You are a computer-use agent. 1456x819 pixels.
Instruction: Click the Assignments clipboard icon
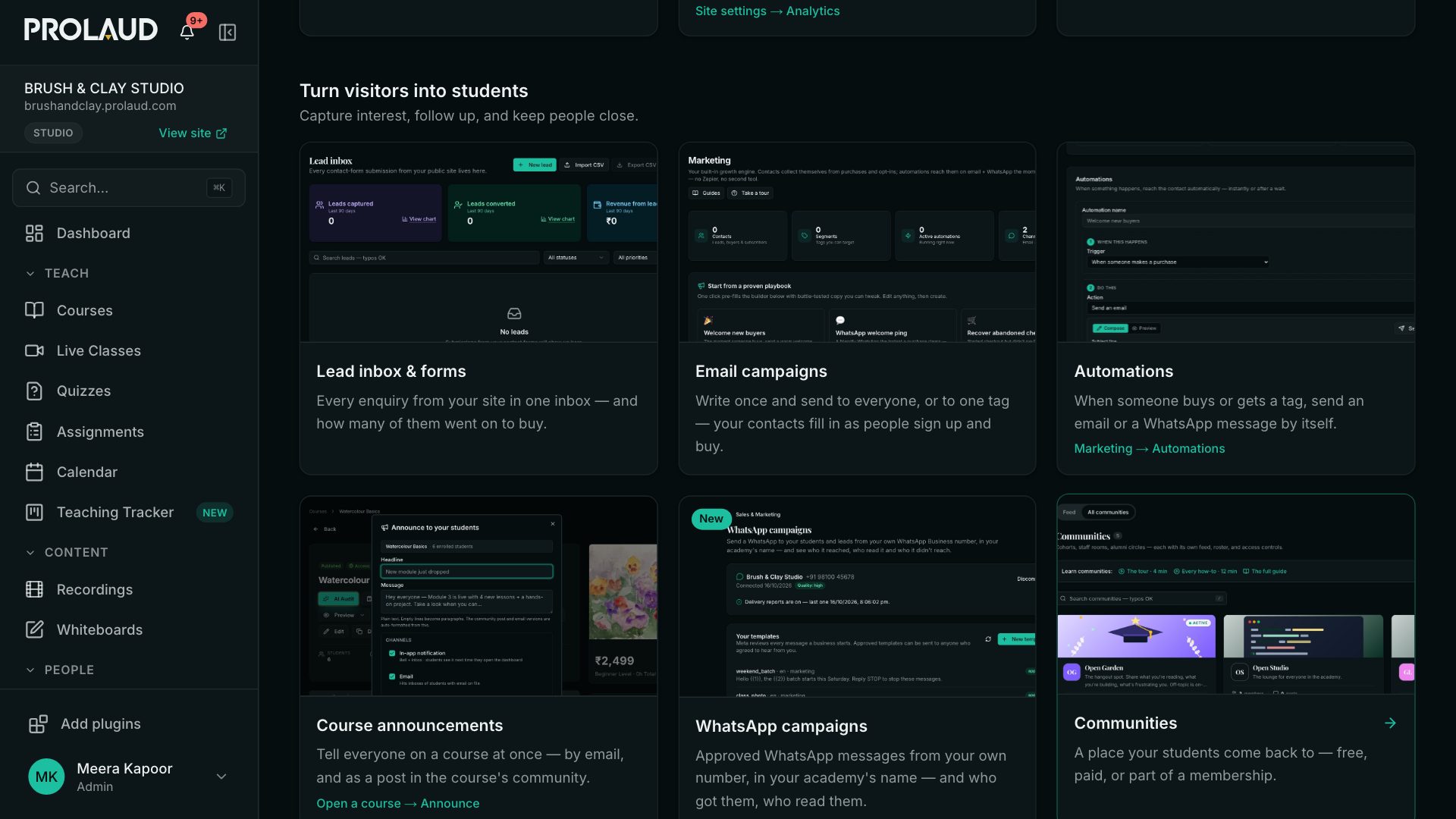pos(34,431)
